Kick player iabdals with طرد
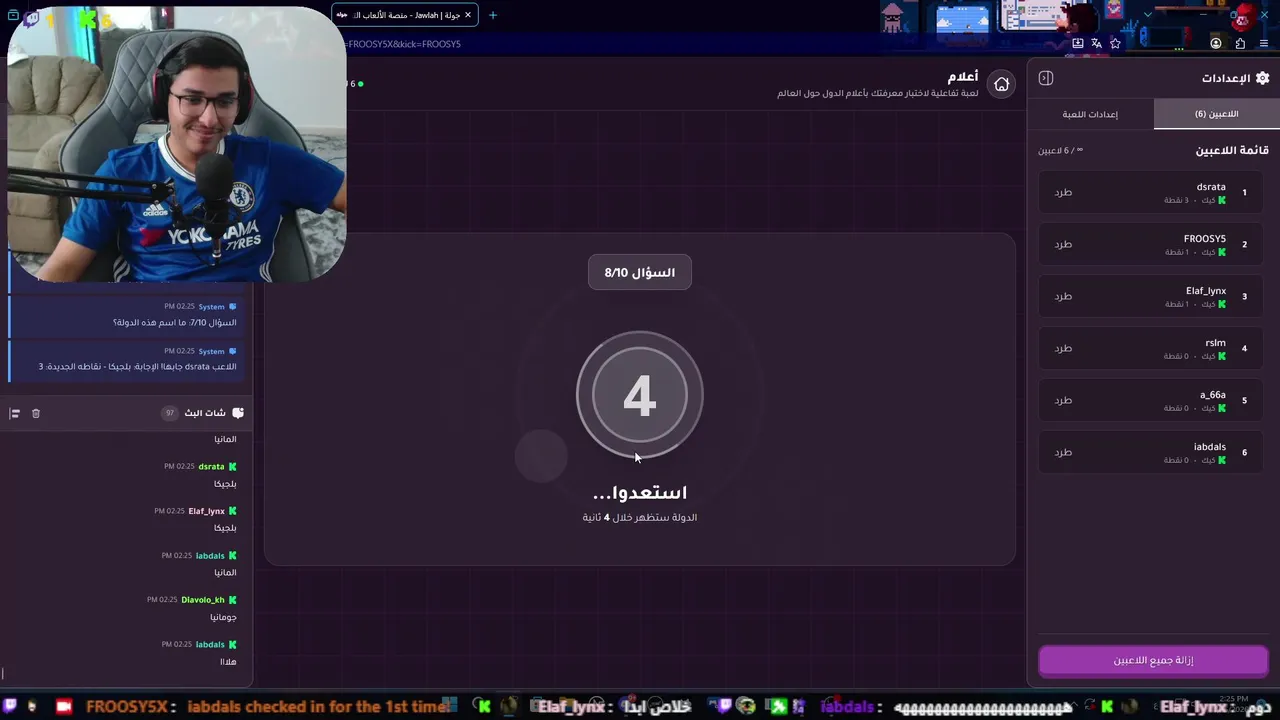 pyautogui.click(x=1063, y=452)
